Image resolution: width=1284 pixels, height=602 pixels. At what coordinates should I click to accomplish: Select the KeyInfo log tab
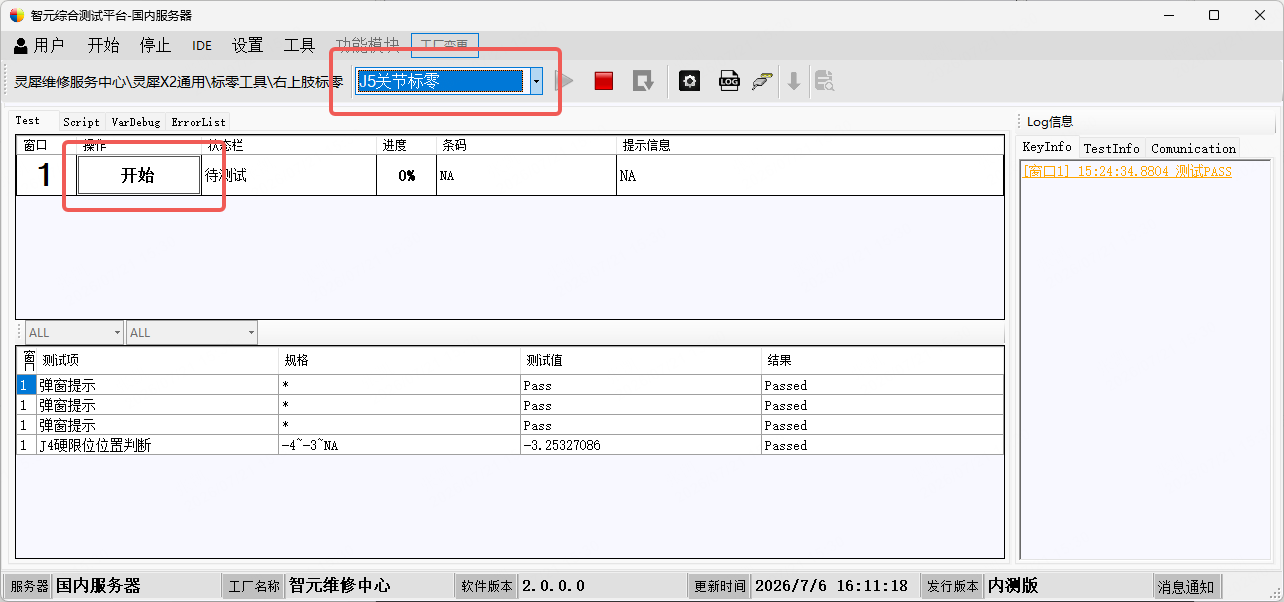click(x=1047, y=147)
